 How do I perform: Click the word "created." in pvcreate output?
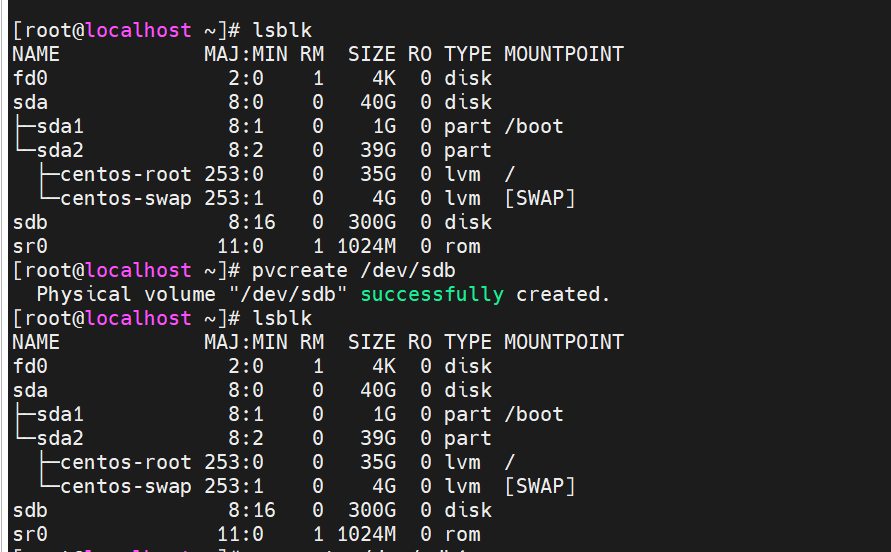(563, 294)
